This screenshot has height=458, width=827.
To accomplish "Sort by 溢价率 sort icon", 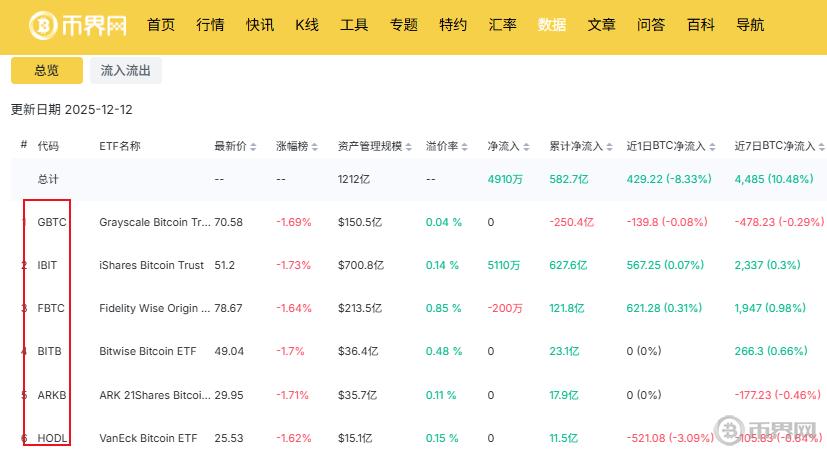I will click(467, 147).
